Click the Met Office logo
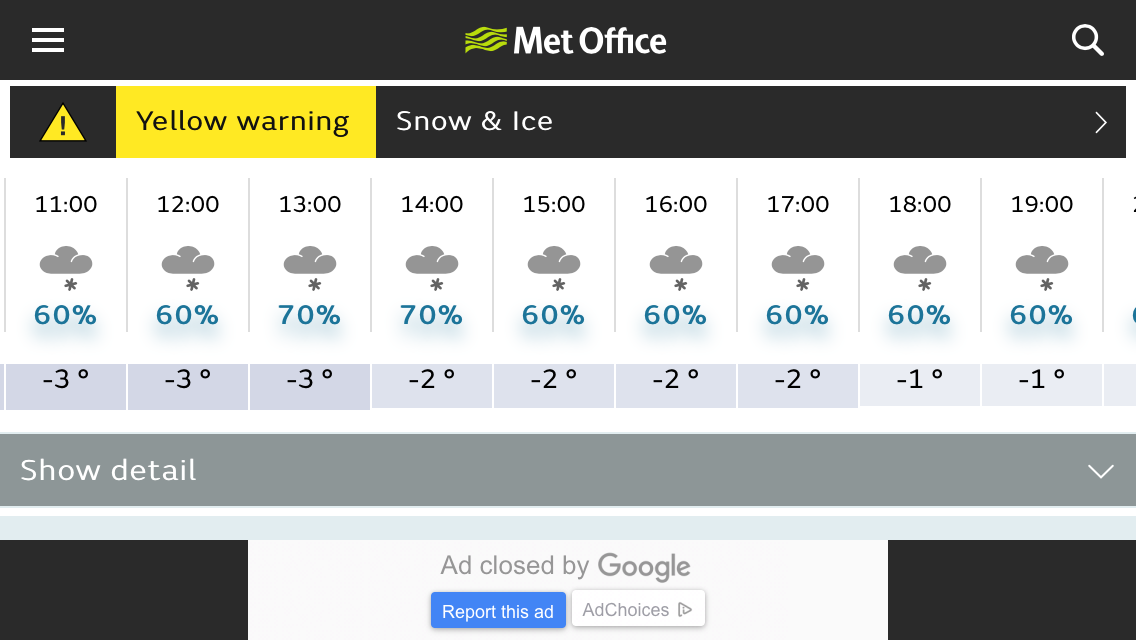 [565, 41]
